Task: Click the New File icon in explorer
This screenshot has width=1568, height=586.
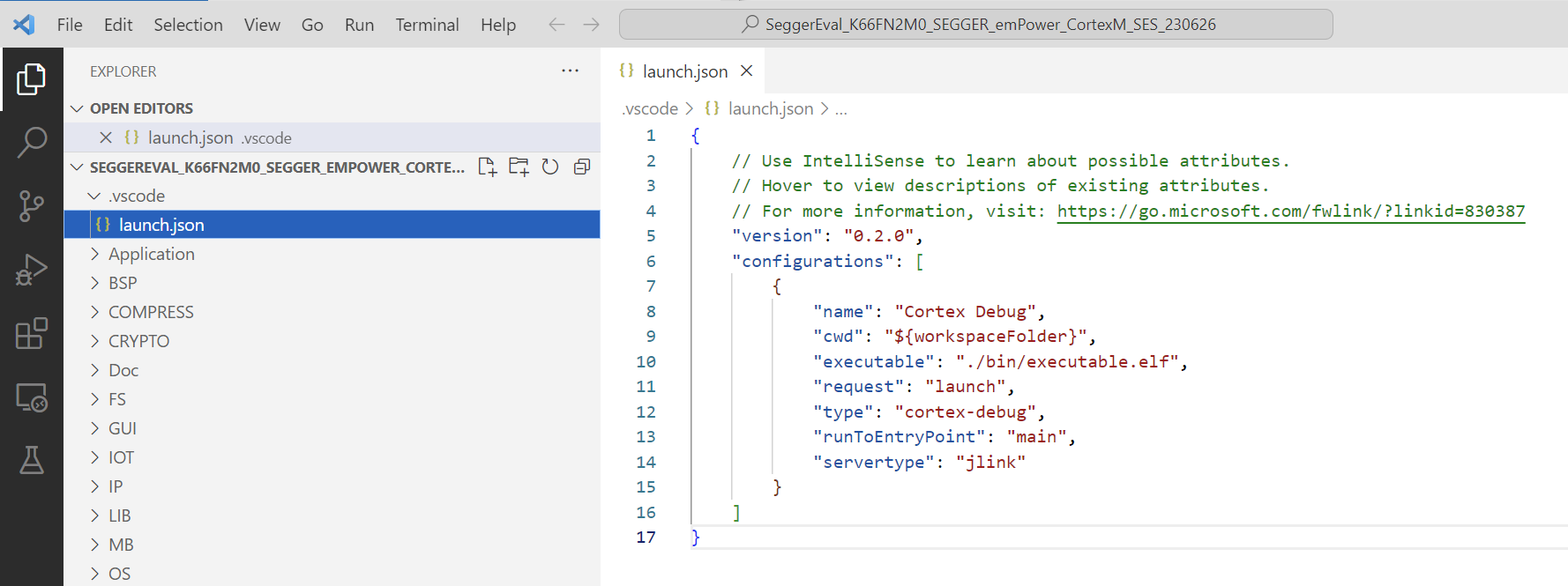Action: [x=487, y=167]
